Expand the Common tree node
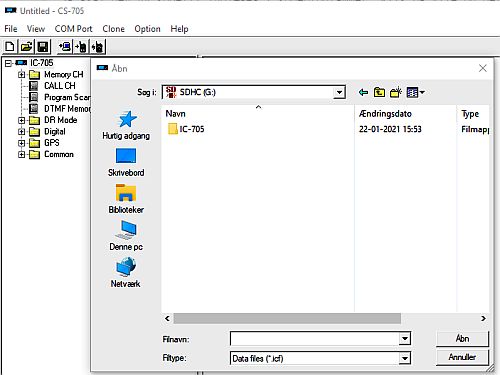Image resolution: width=500 pixels, height=375 pixels. (22, 155)
